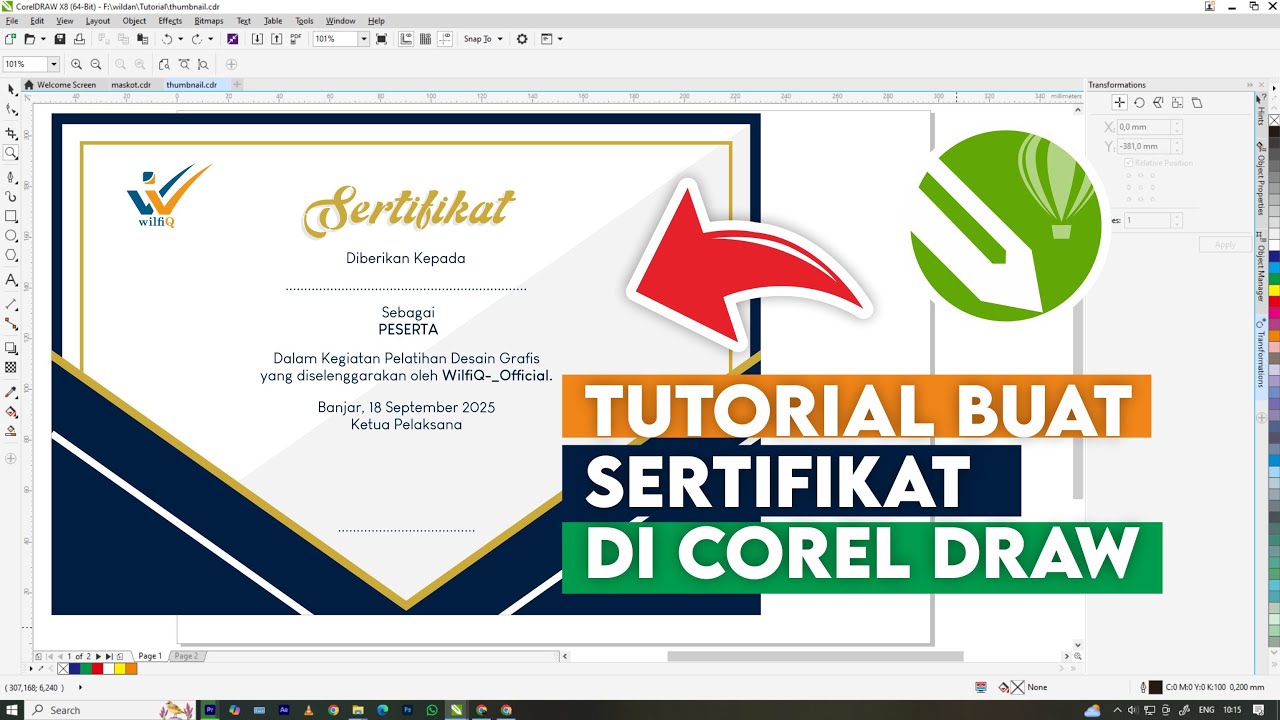
Task: Open the File menu
Action: [12, 21]
